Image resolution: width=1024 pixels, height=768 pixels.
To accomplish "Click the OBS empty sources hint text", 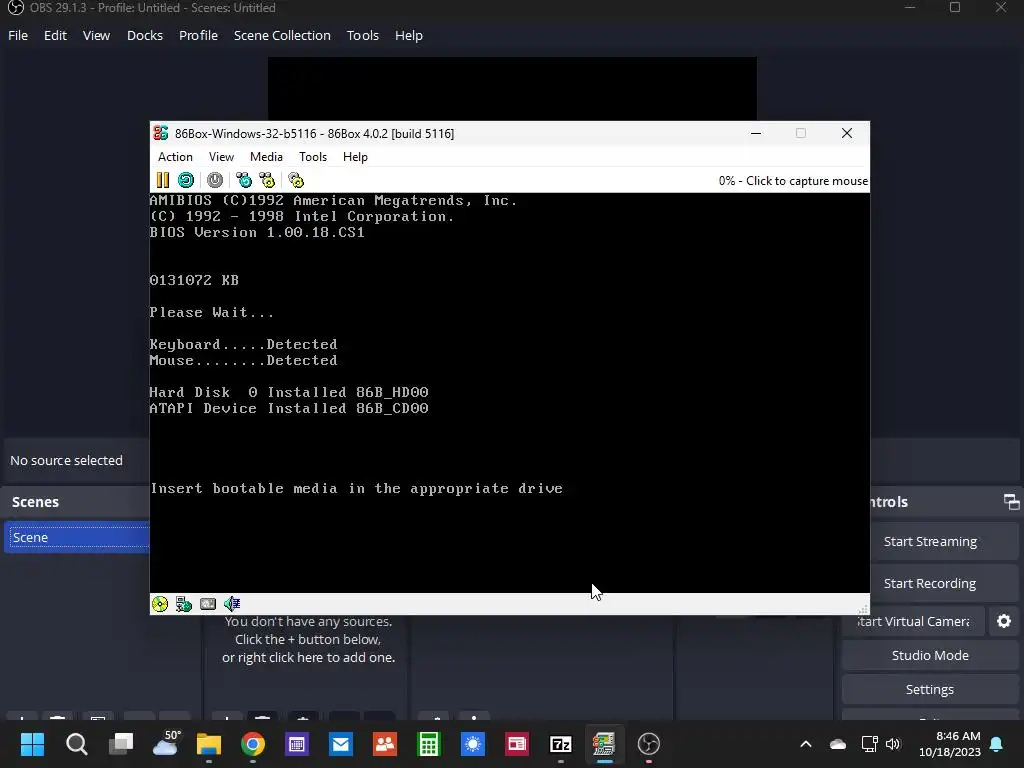I will pyautogui.click(x=308, y=639).
